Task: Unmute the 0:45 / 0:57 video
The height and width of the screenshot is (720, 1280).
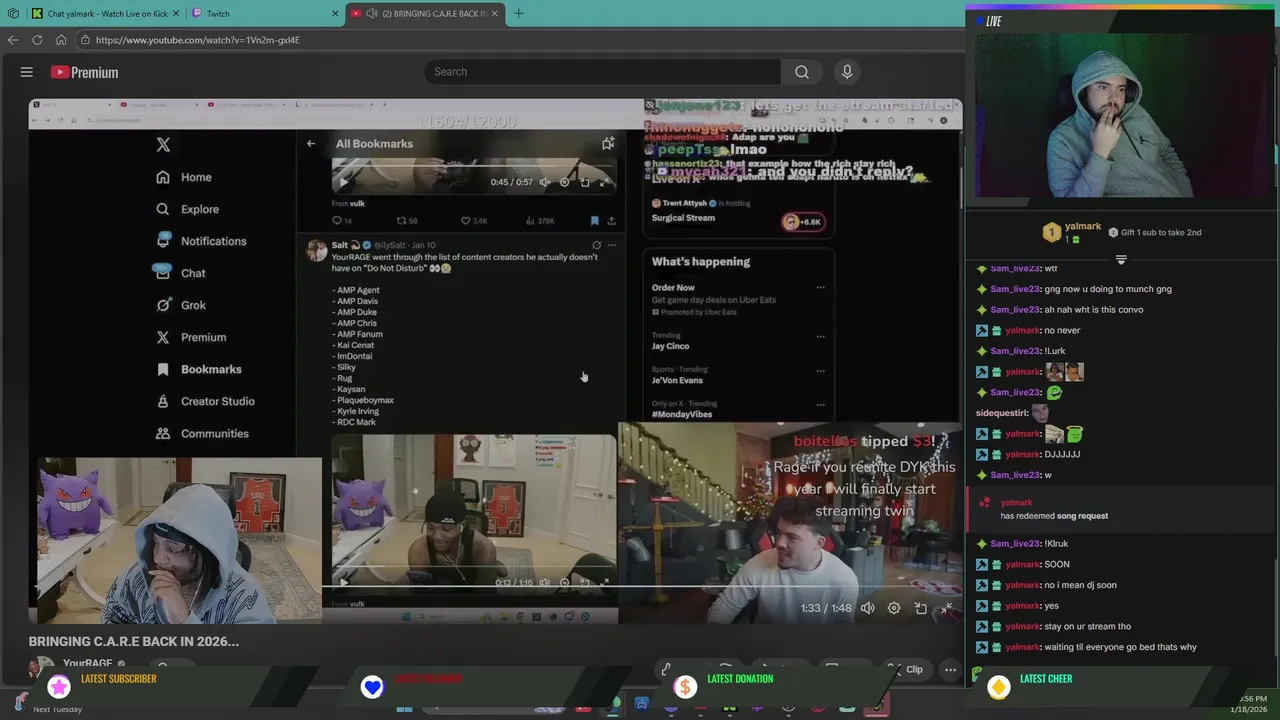Action: coord(544,182)
